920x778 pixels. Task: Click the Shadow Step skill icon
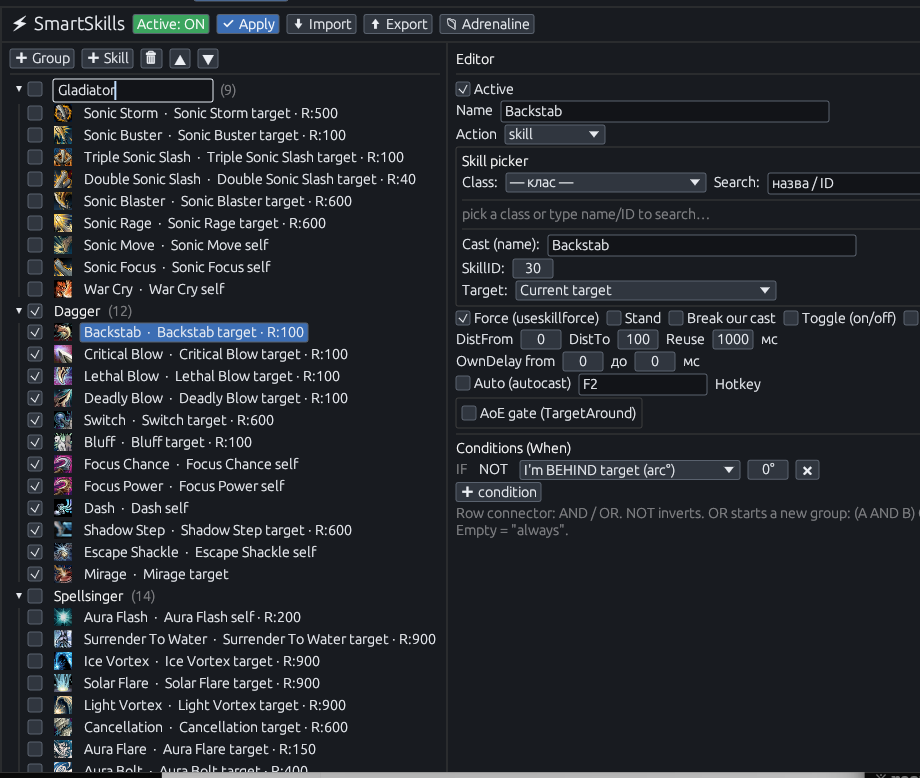pyautogui.click(x=63, y=530)
